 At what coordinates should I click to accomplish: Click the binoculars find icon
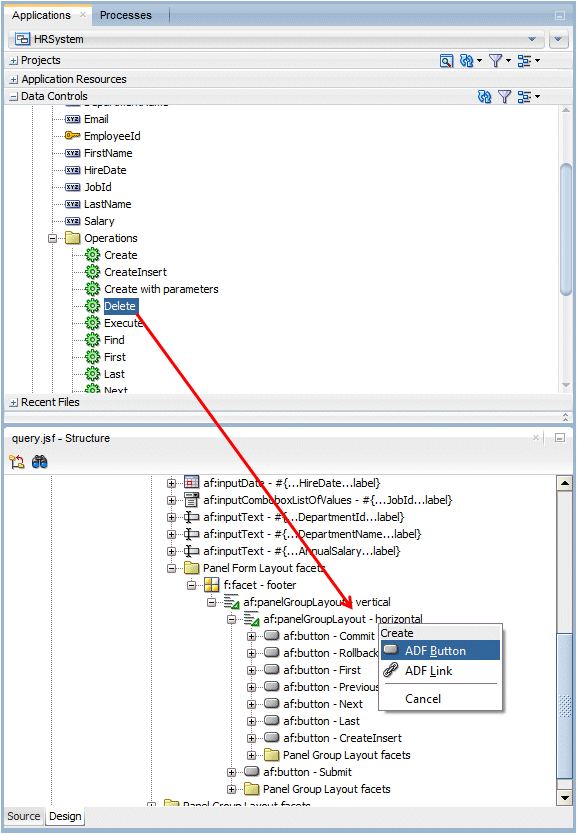pyautogui.click(x=39, y=462)
